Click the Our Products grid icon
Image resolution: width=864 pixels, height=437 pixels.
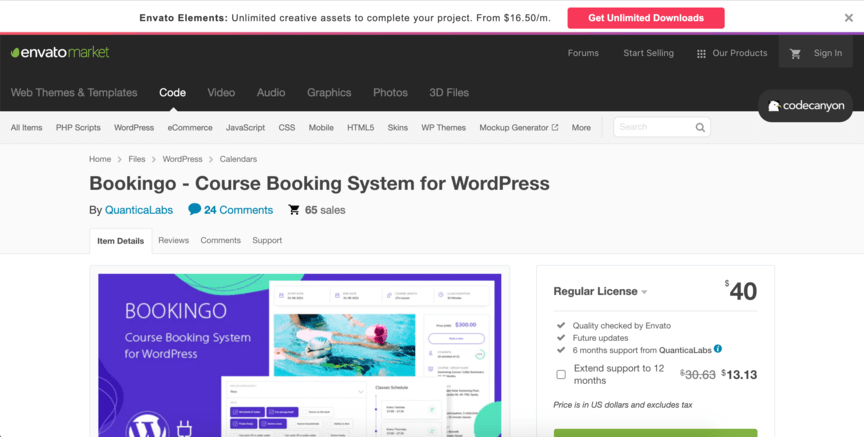click(x=701, y=53)
